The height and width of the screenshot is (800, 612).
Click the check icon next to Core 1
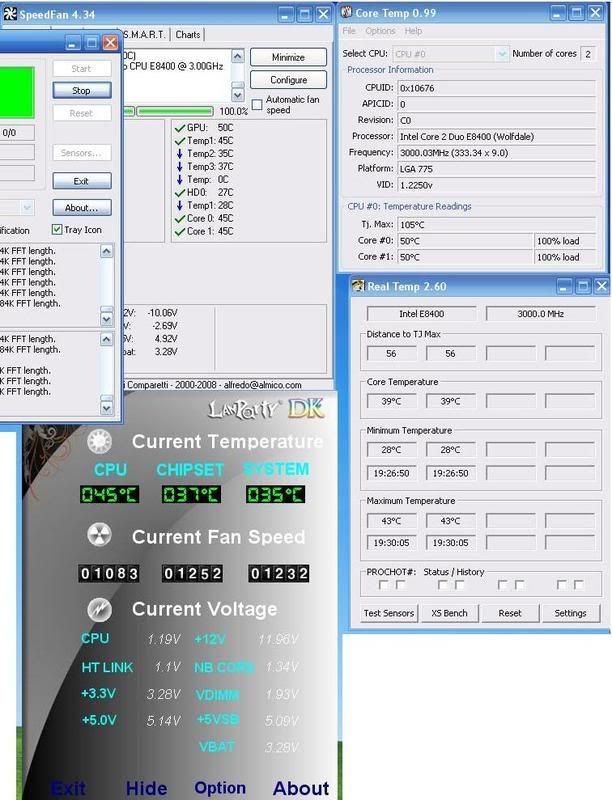click(180, 231)
